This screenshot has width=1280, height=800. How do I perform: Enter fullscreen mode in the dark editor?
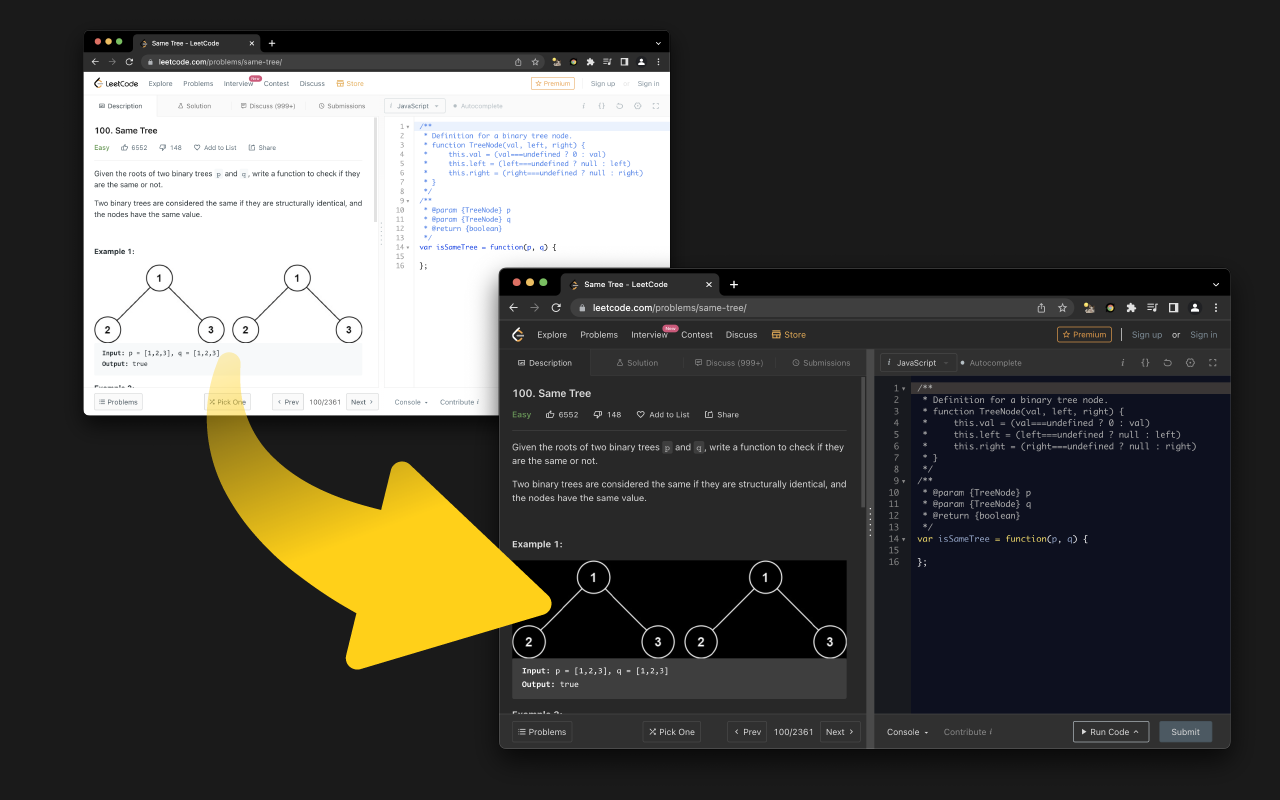pyautogui.click(x=1213, y=363)
